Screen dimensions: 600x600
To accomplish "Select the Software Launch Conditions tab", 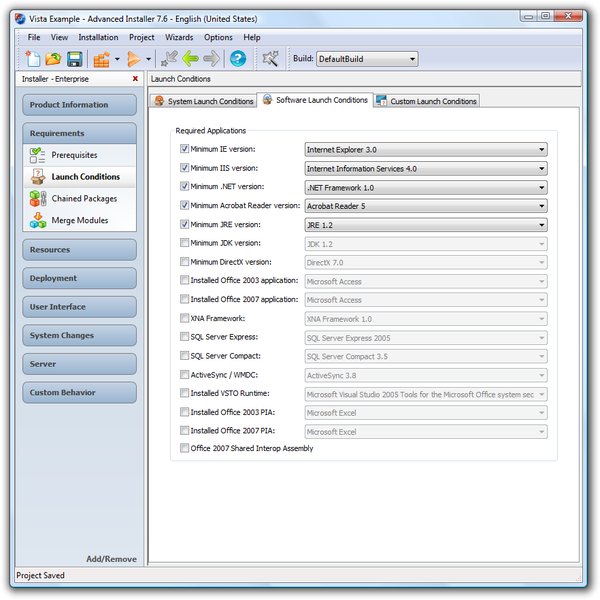I will (x=315, y=100).
